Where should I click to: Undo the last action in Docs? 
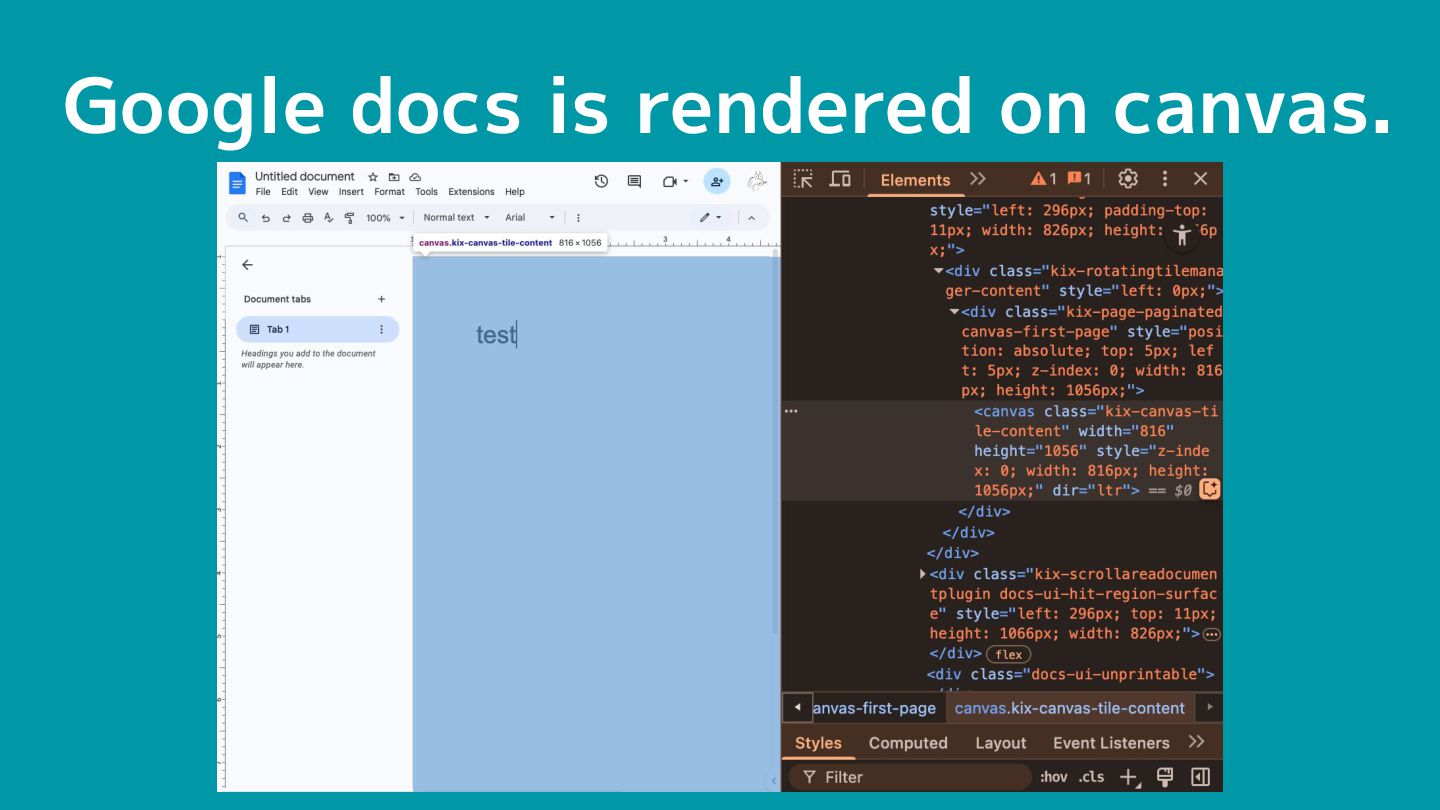pyautogui.click(x=265, y=217)
